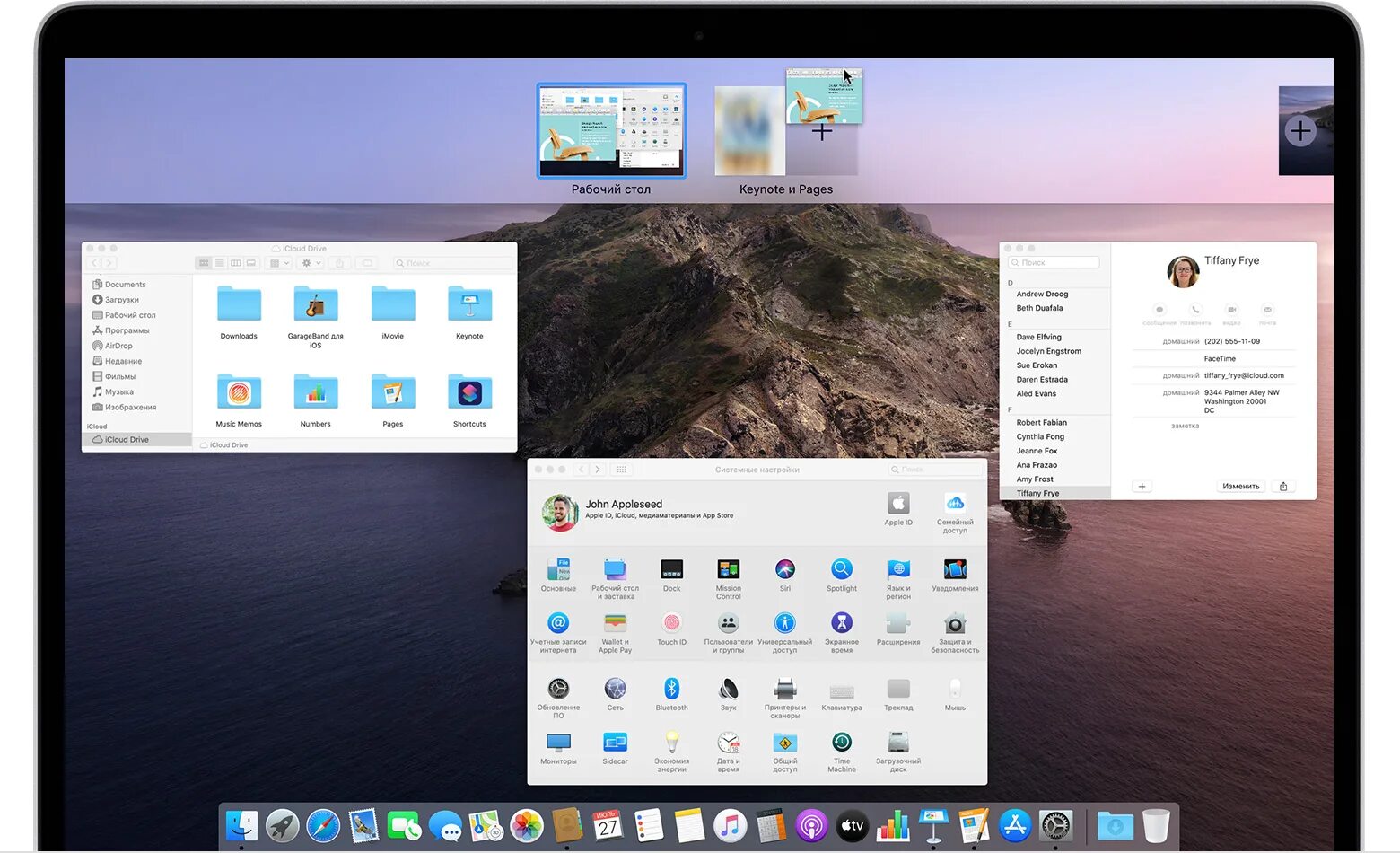The width and height of the screenshot is (1400, 853).
Task: Add a new desktop with plus button
Action: click(x=1299, y=131)
